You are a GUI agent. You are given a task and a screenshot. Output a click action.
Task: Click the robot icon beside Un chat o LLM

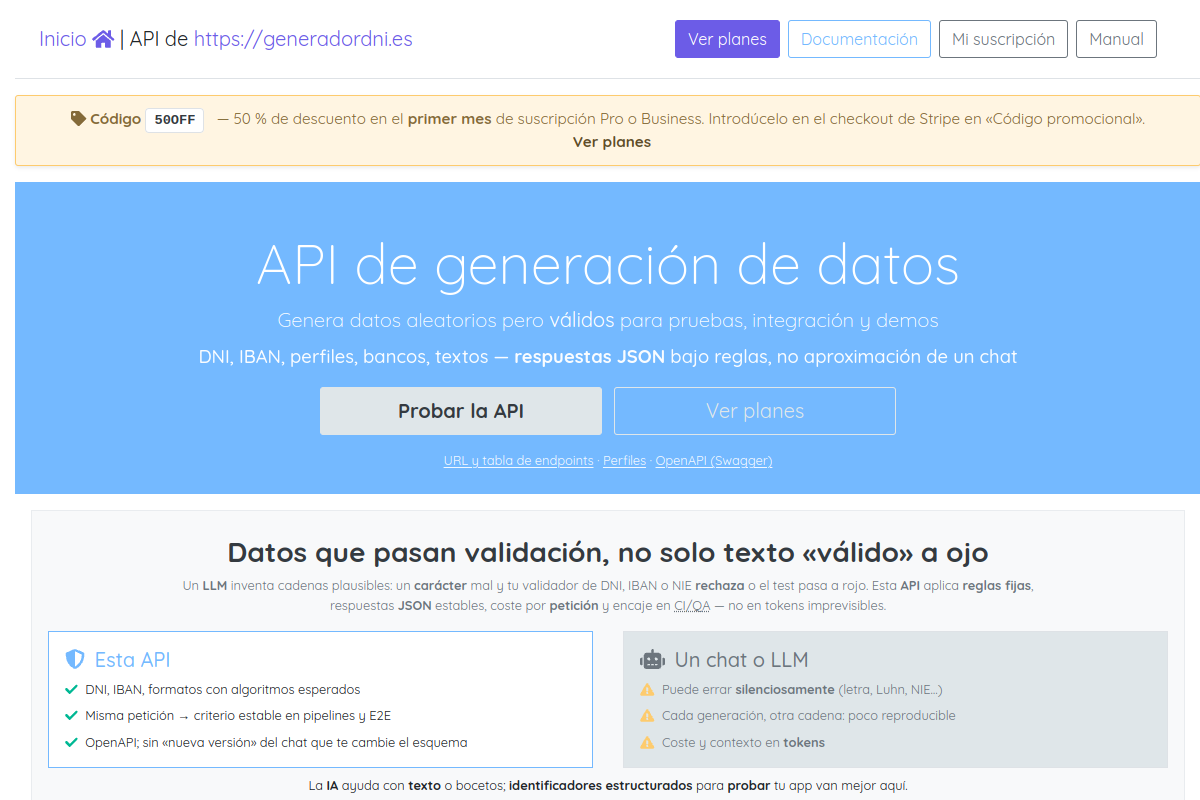point(652,660)
